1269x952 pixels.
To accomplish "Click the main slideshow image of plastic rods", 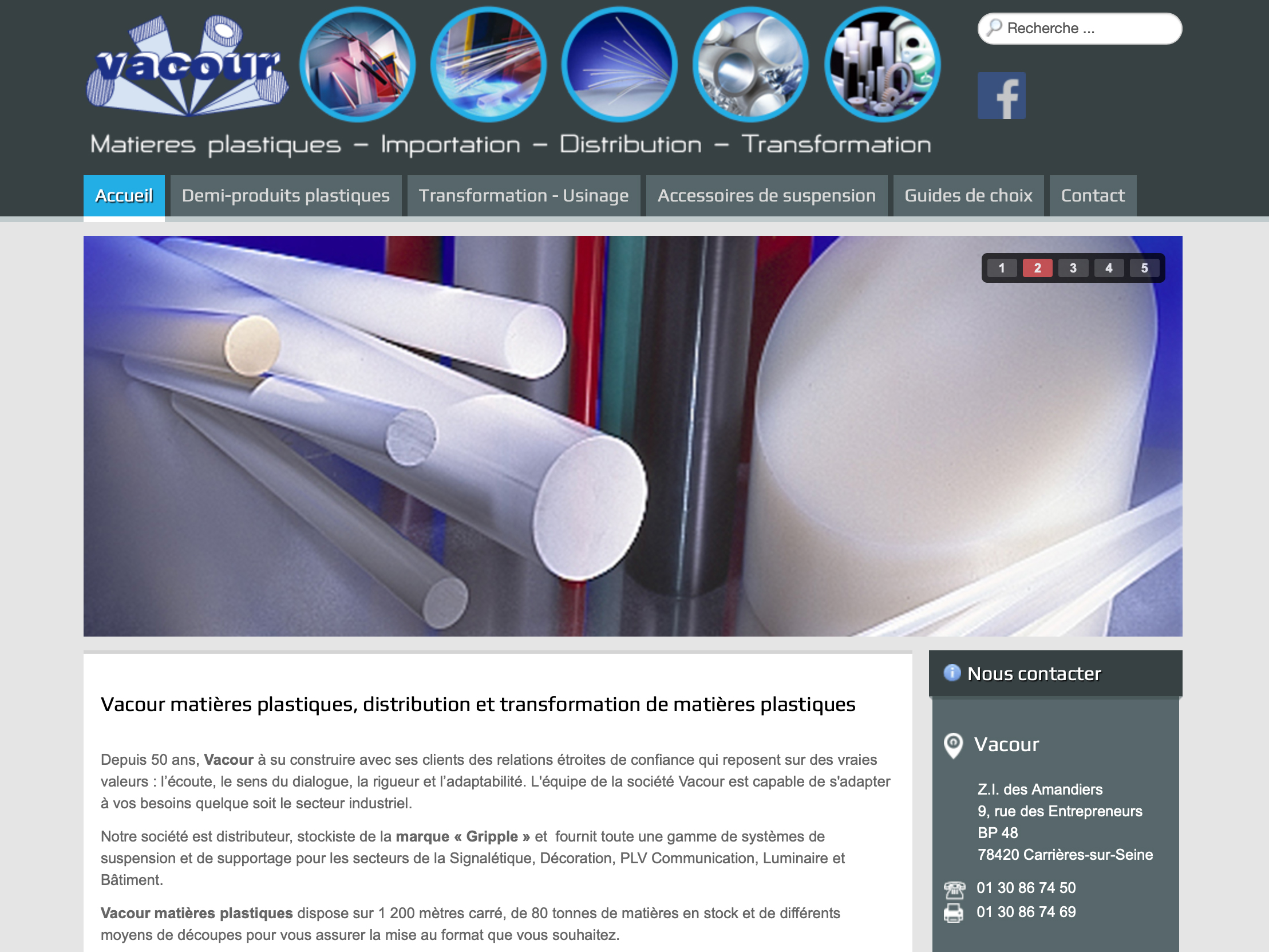I will click(x=632, y=436).
